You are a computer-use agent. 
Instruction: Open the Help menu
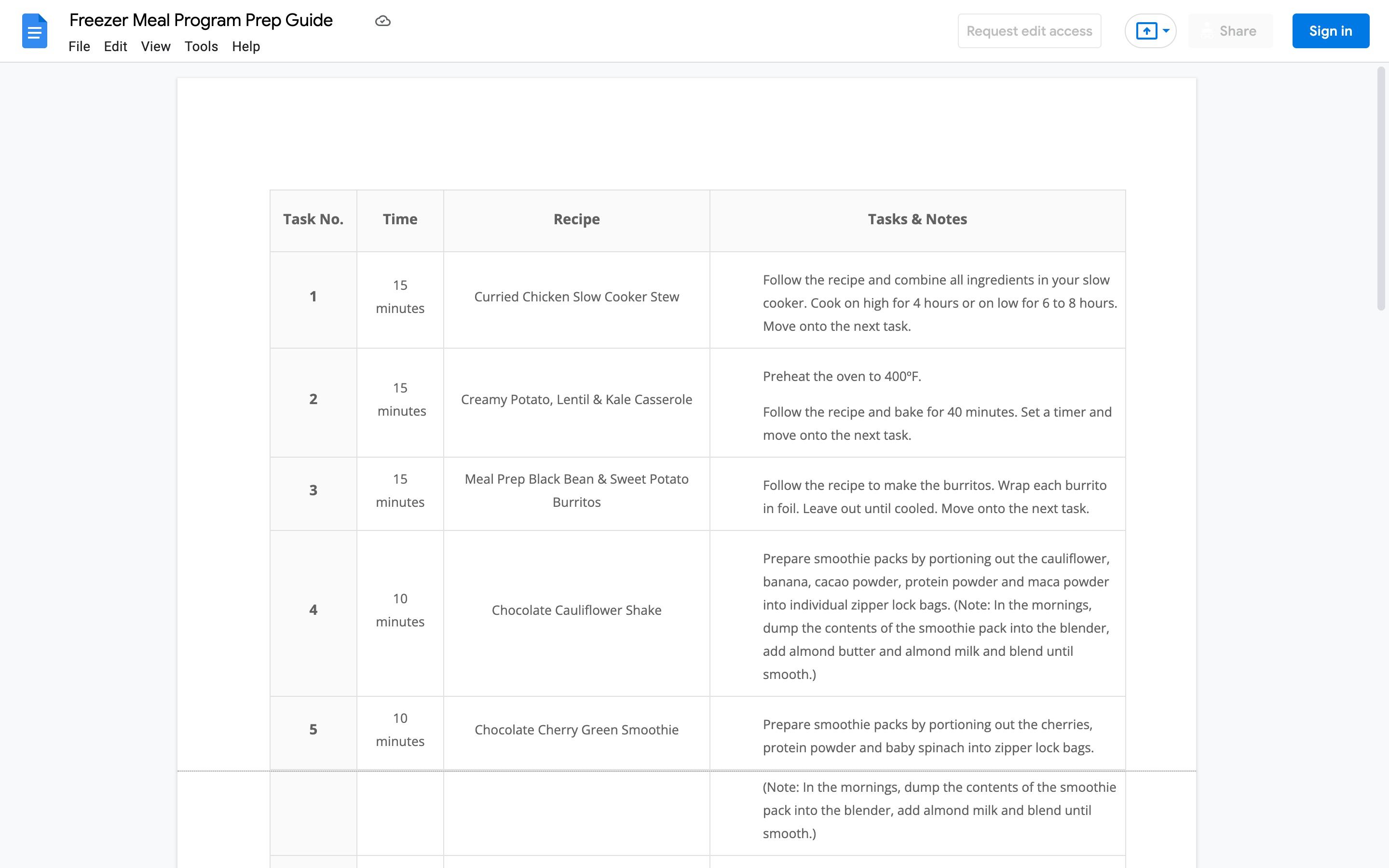point(245,46)
